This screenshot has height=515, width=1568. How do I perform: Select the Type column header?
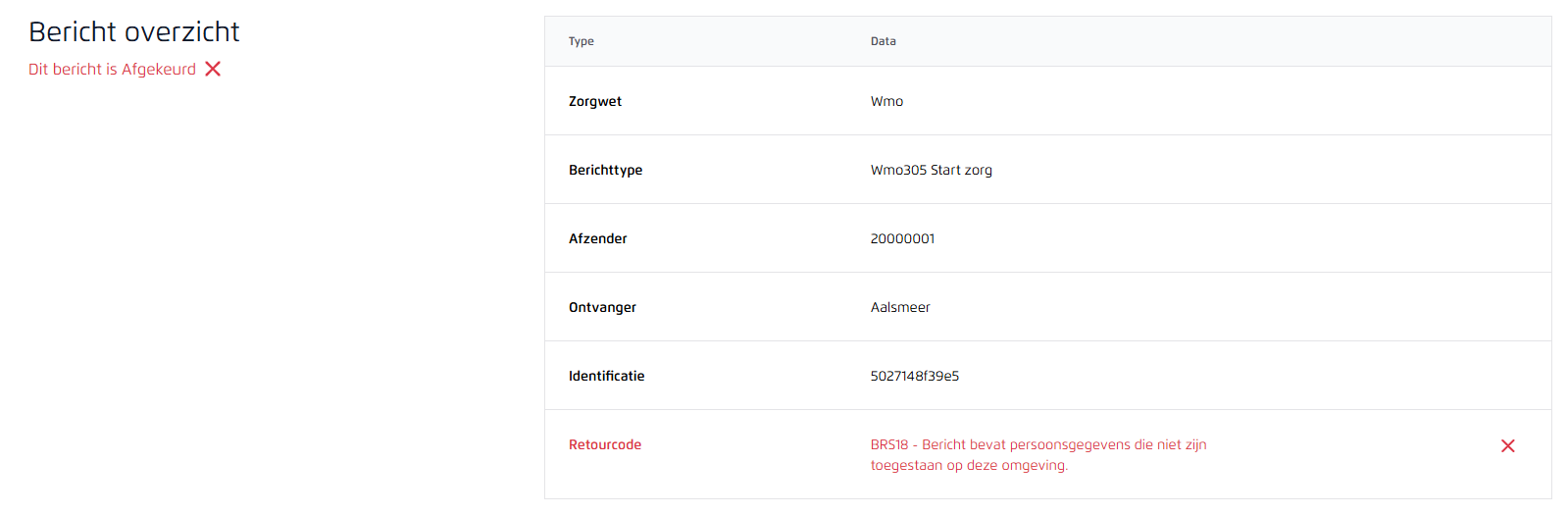pos(582,41)
